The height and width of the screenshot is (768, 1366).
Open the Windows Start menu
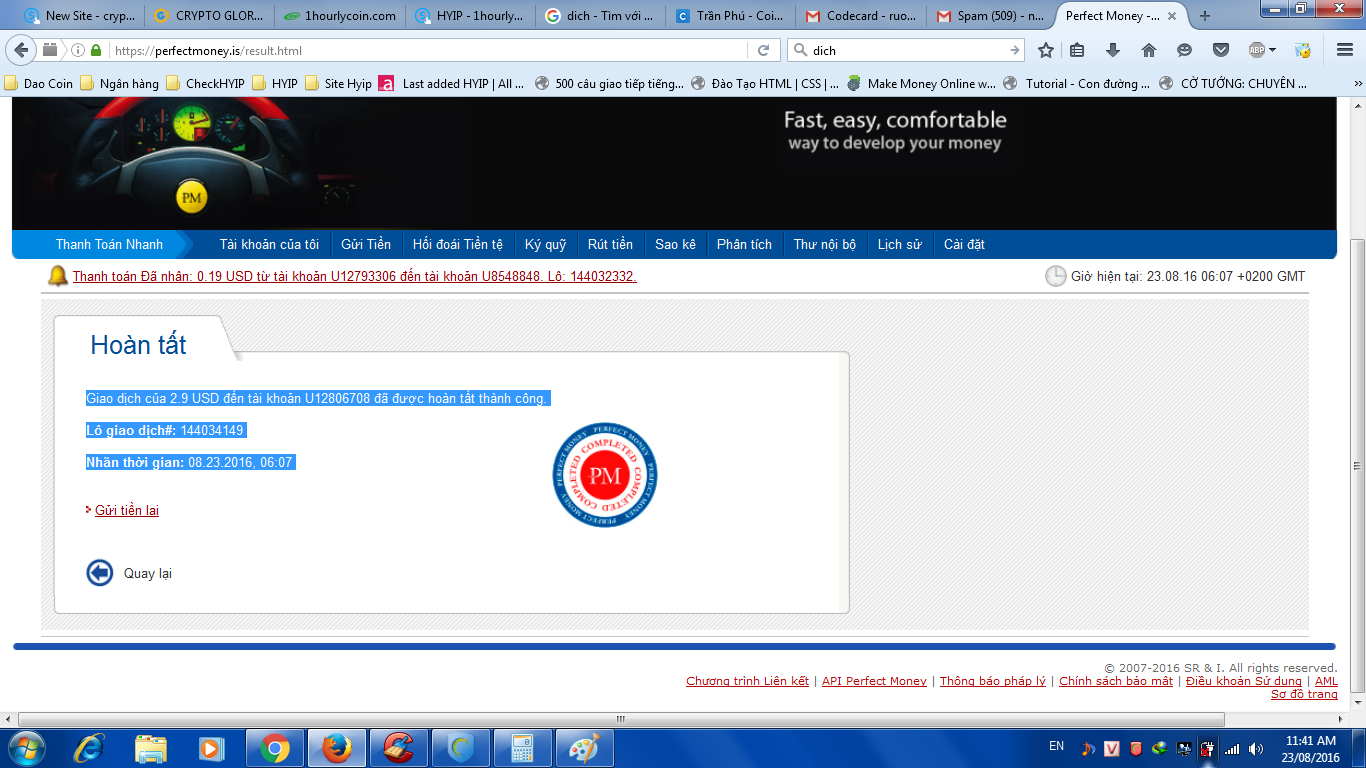pyautogui.click(x=27, y=748)
